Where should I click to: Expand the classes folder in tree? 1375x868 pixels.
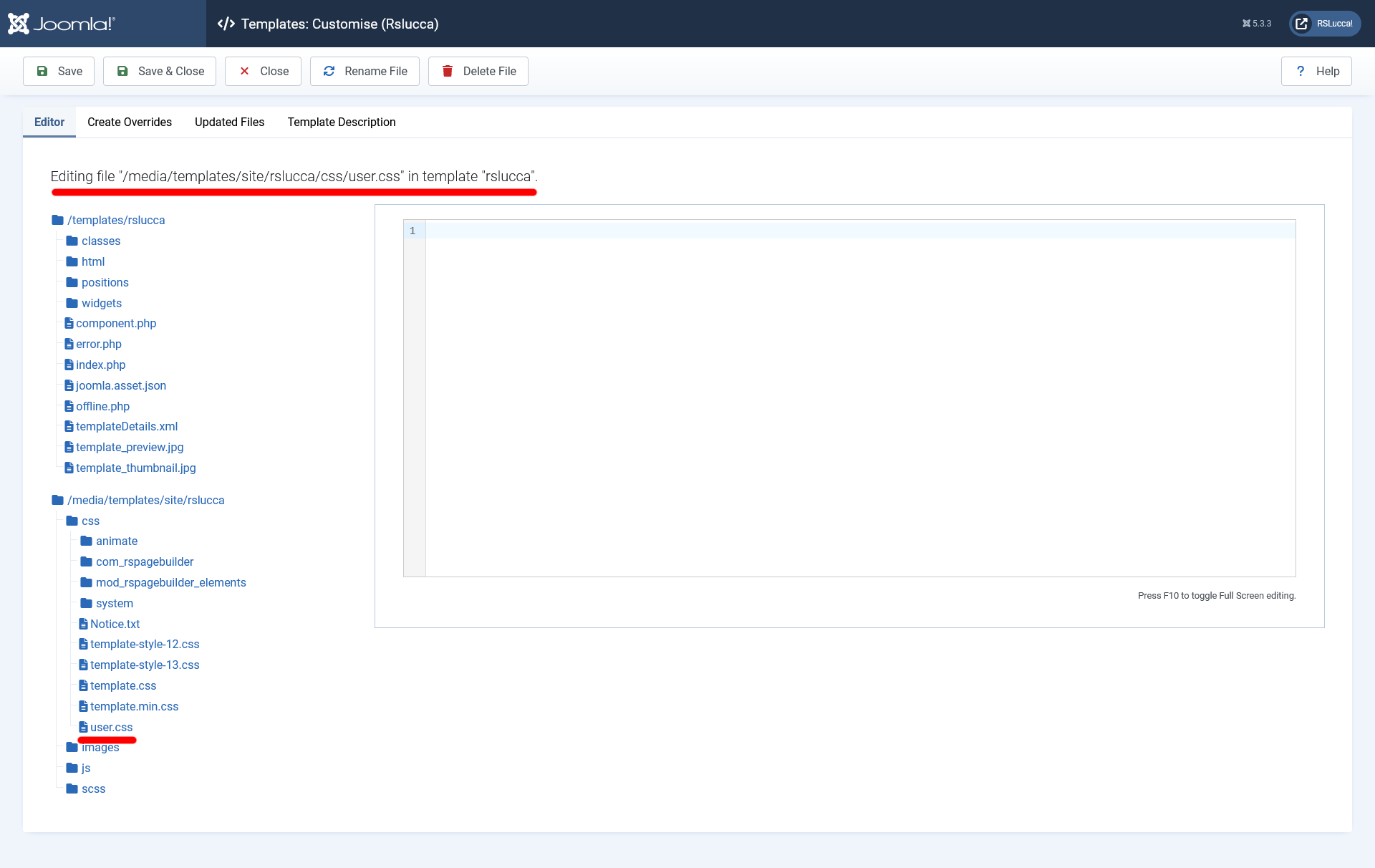click(x=100, y=241)
